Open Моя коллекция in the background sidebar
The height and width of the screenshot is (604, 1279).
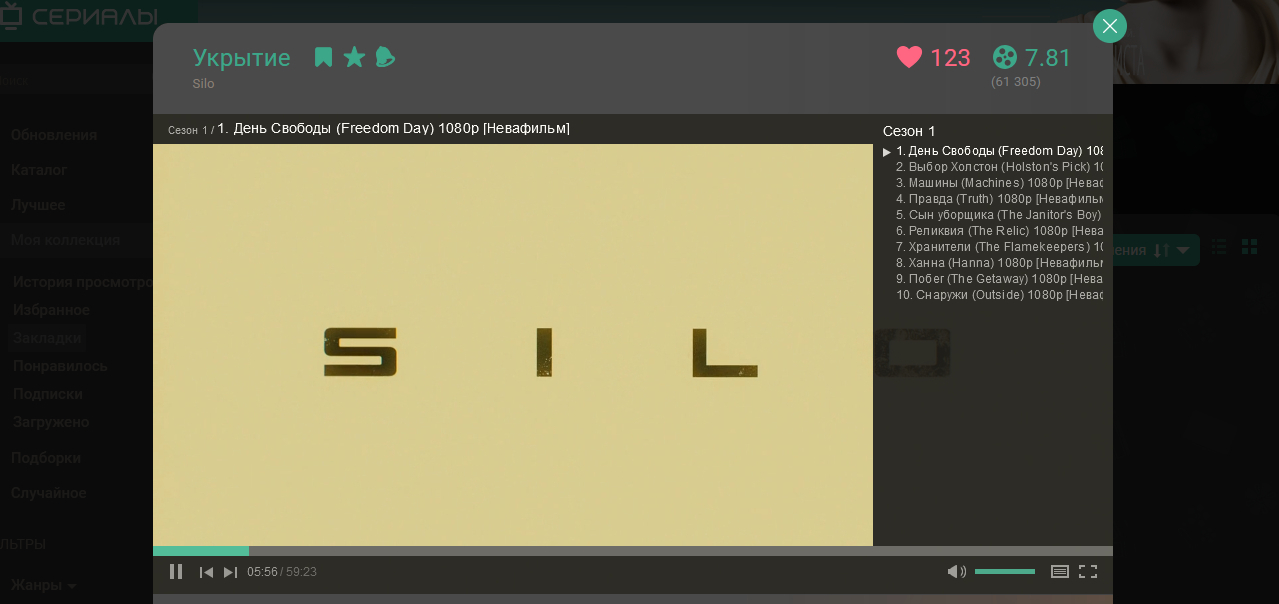pyautogui.click(x=65, y=240)
